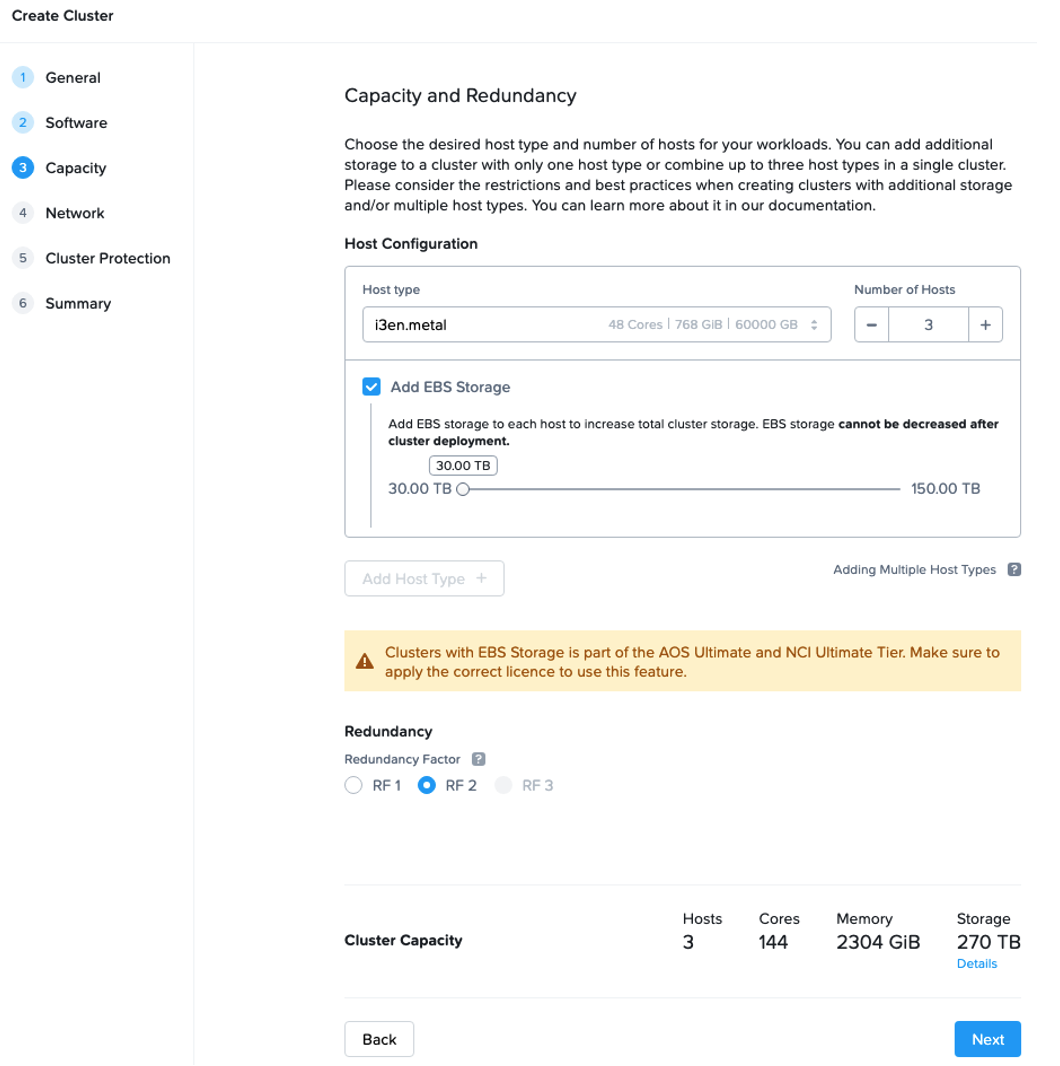Click the Cluster Capacity label

(x=403, y=940)
